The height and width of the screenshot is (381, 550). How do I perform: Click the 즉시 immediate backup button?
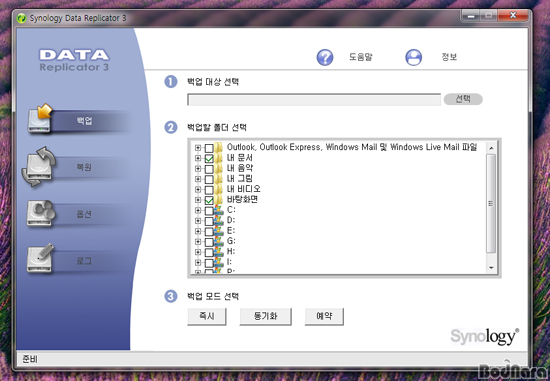(x=207, y=316)
